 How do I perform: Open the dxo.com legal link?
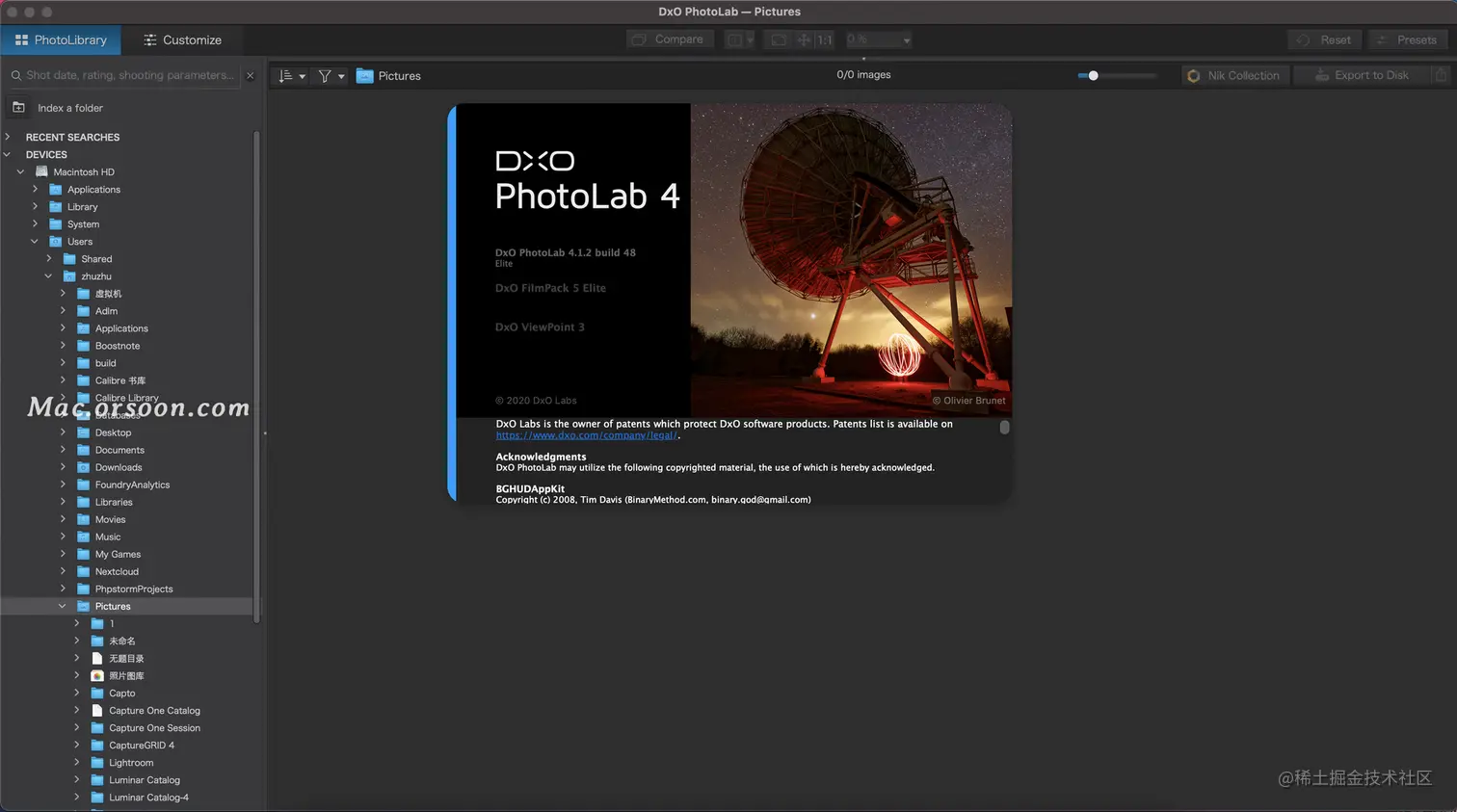pos(587,435)
